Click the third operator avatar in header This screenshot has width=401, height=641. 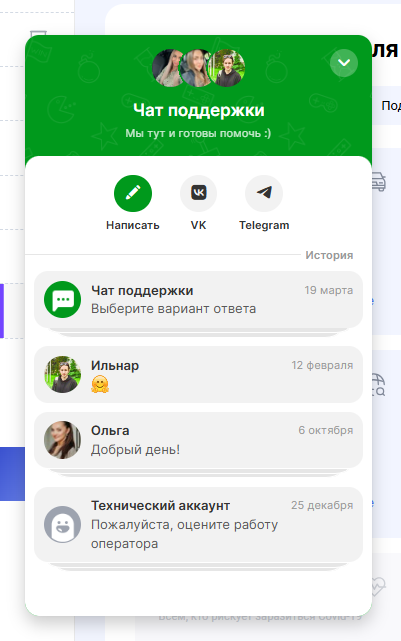(x=226, y=68)
